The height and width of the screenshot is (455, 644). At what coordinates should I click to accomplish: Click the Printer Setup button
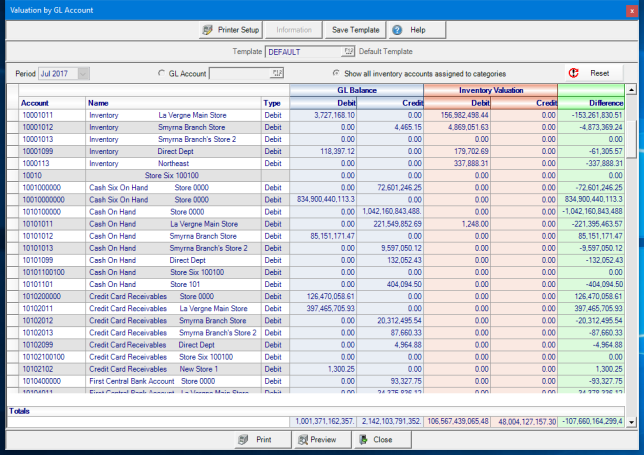[x=229, y=30]
